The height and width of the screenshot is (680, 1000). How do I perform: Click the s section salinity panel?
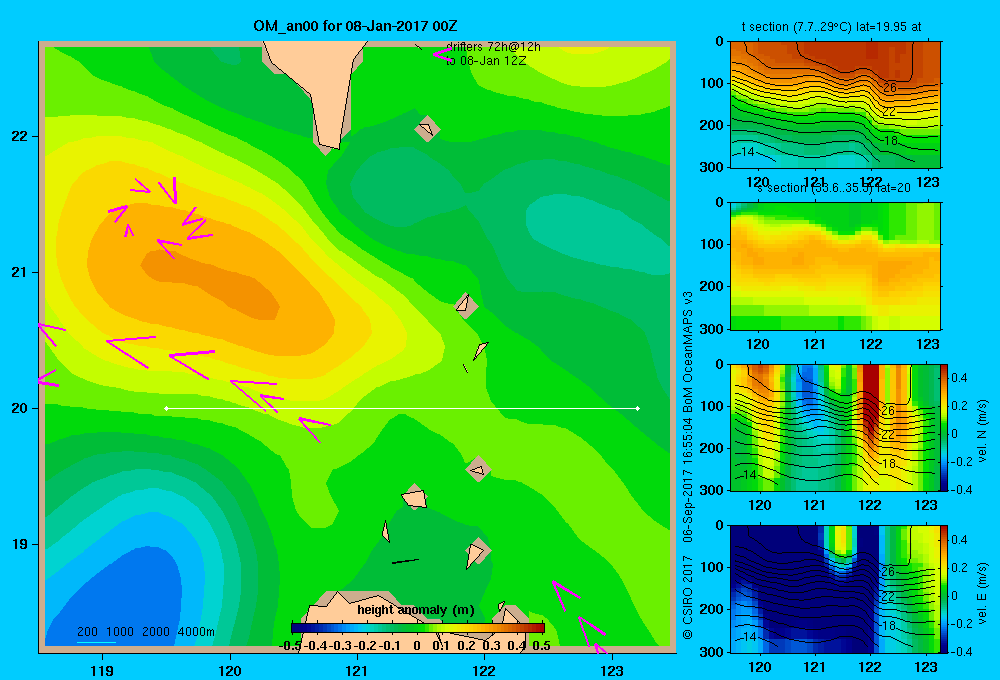835,266
